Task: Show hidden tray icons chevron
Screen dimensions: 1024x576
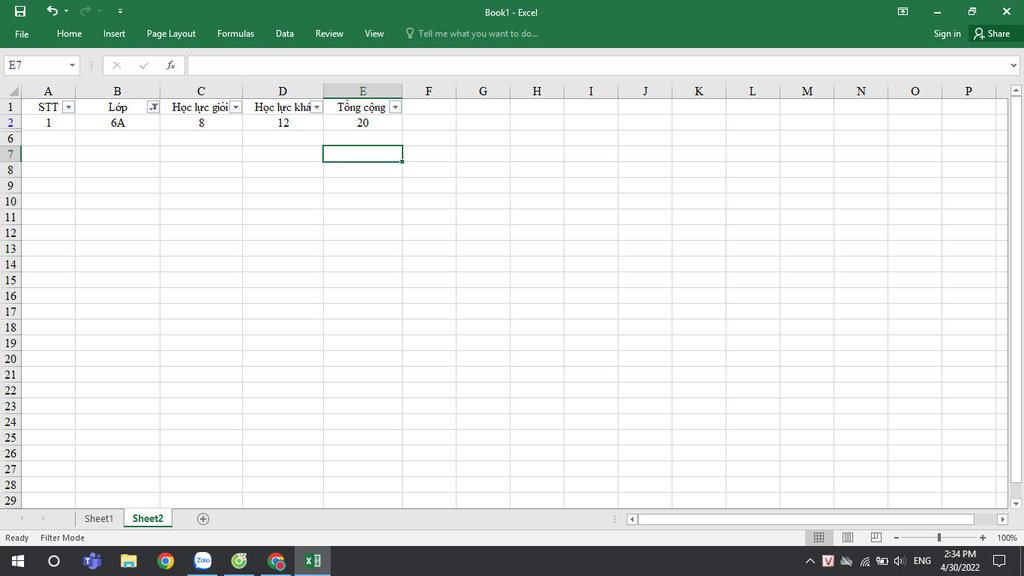Action: [810, 561]
